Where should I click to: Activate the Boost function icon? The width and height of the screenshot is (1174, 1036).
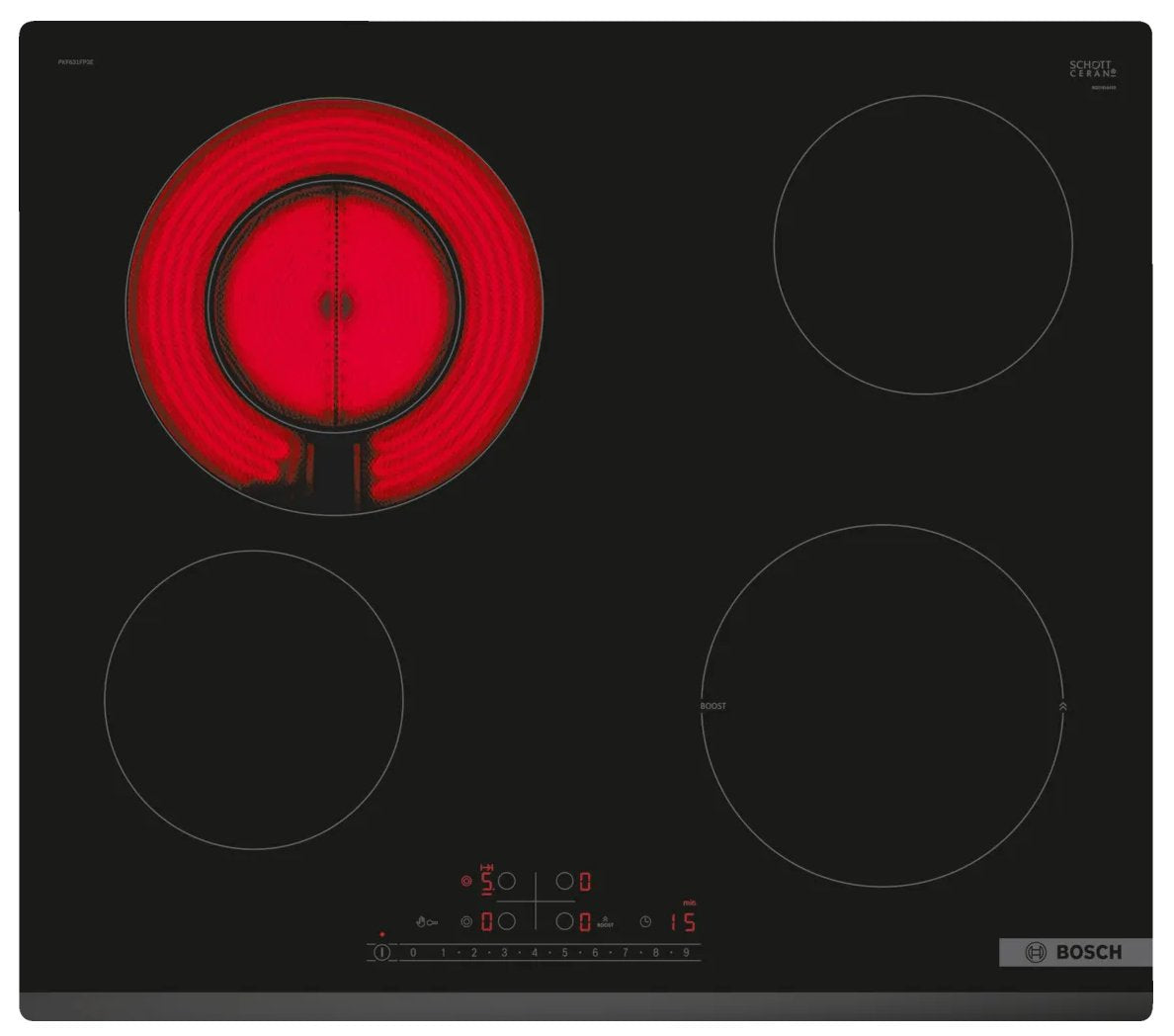[606, 921]
